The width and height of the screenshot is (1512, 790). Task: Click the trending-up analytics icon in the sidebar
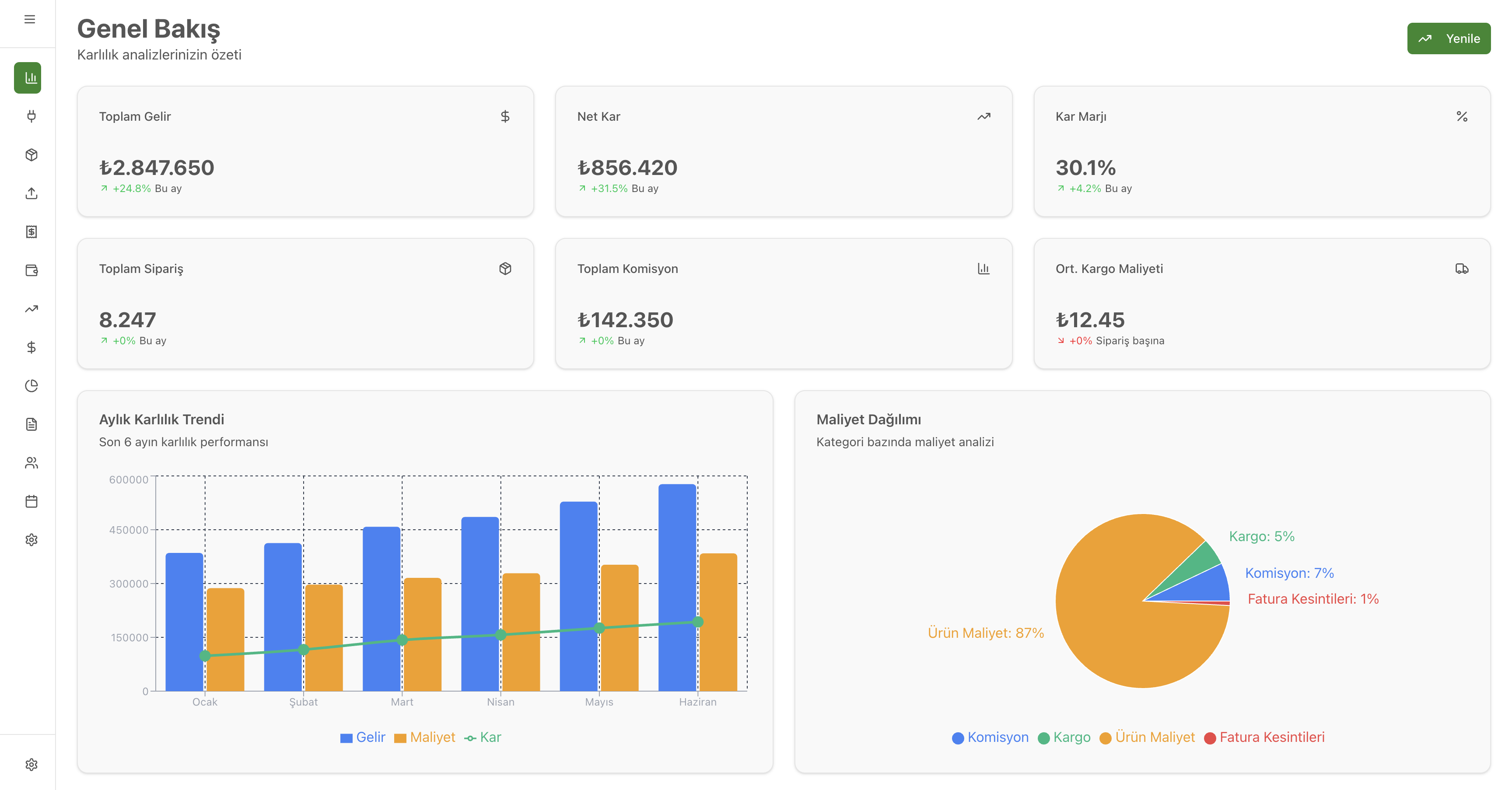pyautogui.click(x=31, y=309)
